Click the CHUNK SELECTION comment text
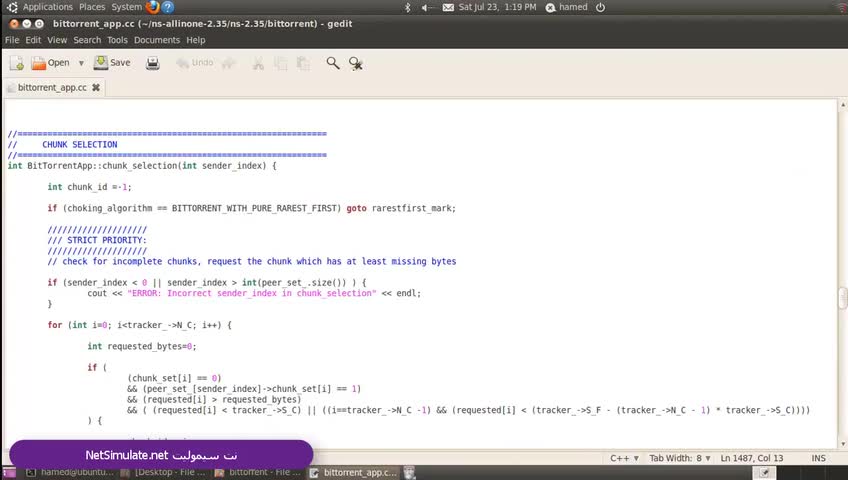 pos(80,144)
